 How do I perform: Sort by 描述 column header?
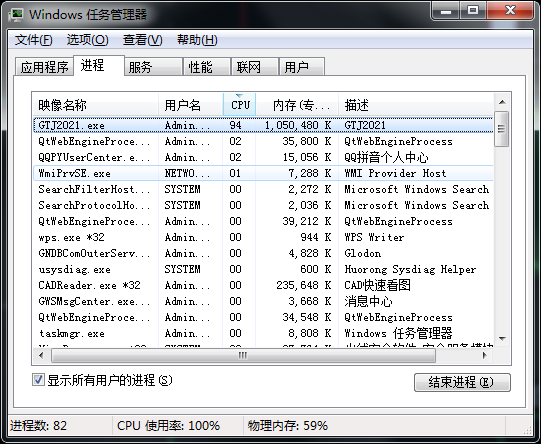pyautogui.click(x=416, y=105)
